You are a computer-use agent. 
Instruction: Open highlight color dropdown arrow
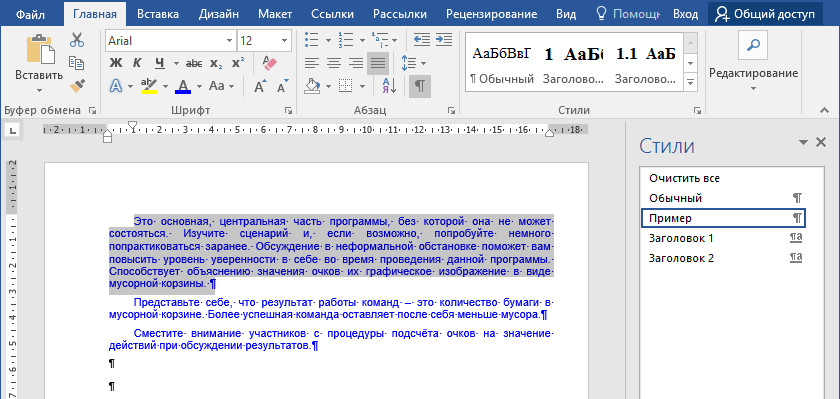(x=165, y=86)
